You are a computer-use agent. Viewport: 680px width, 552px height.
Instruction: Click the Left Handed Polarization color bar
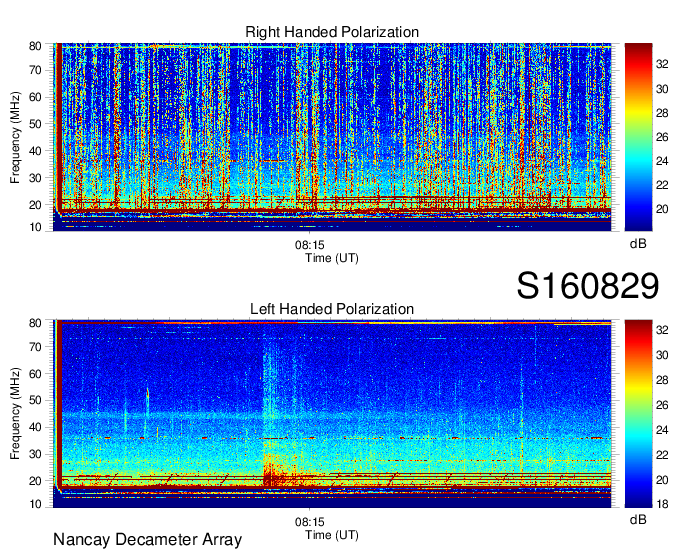638,414
